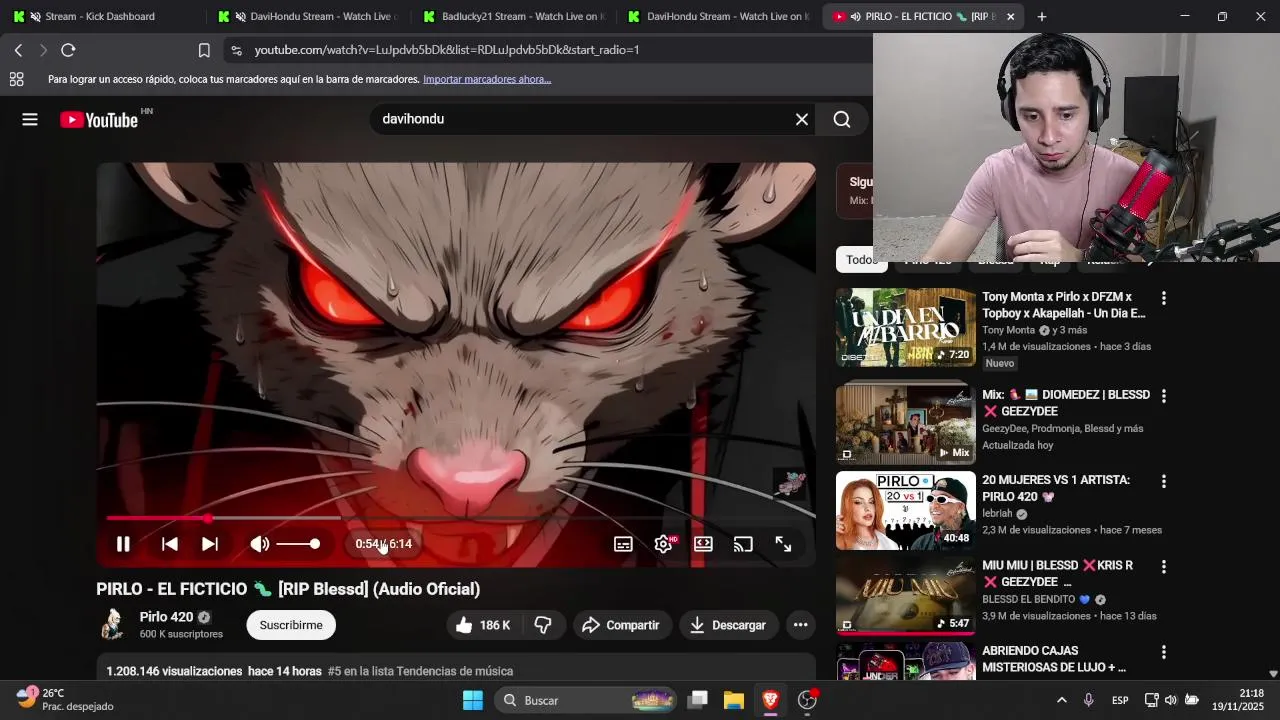Open OBS Studio taskbar icon
Screen dimensions: 1280x720
tap(807, 700)
